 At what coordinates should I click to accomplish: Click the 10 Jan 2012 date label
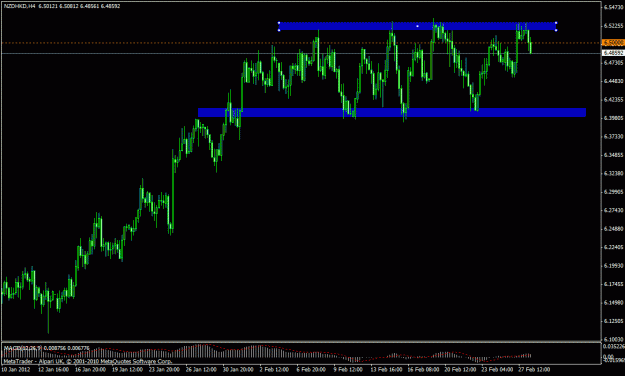(15, 370)
